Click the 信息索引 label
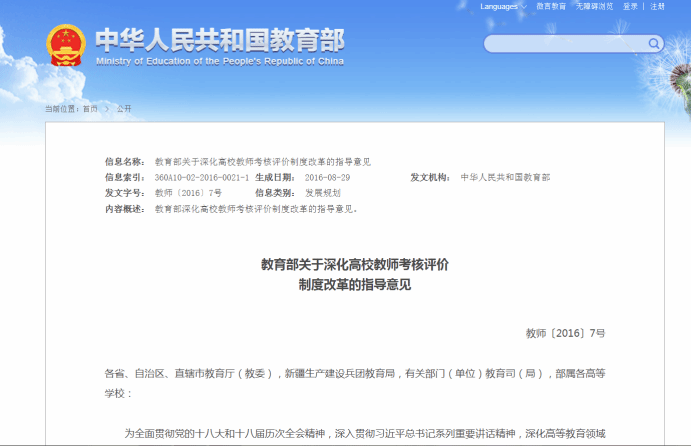 coord(125,177)
